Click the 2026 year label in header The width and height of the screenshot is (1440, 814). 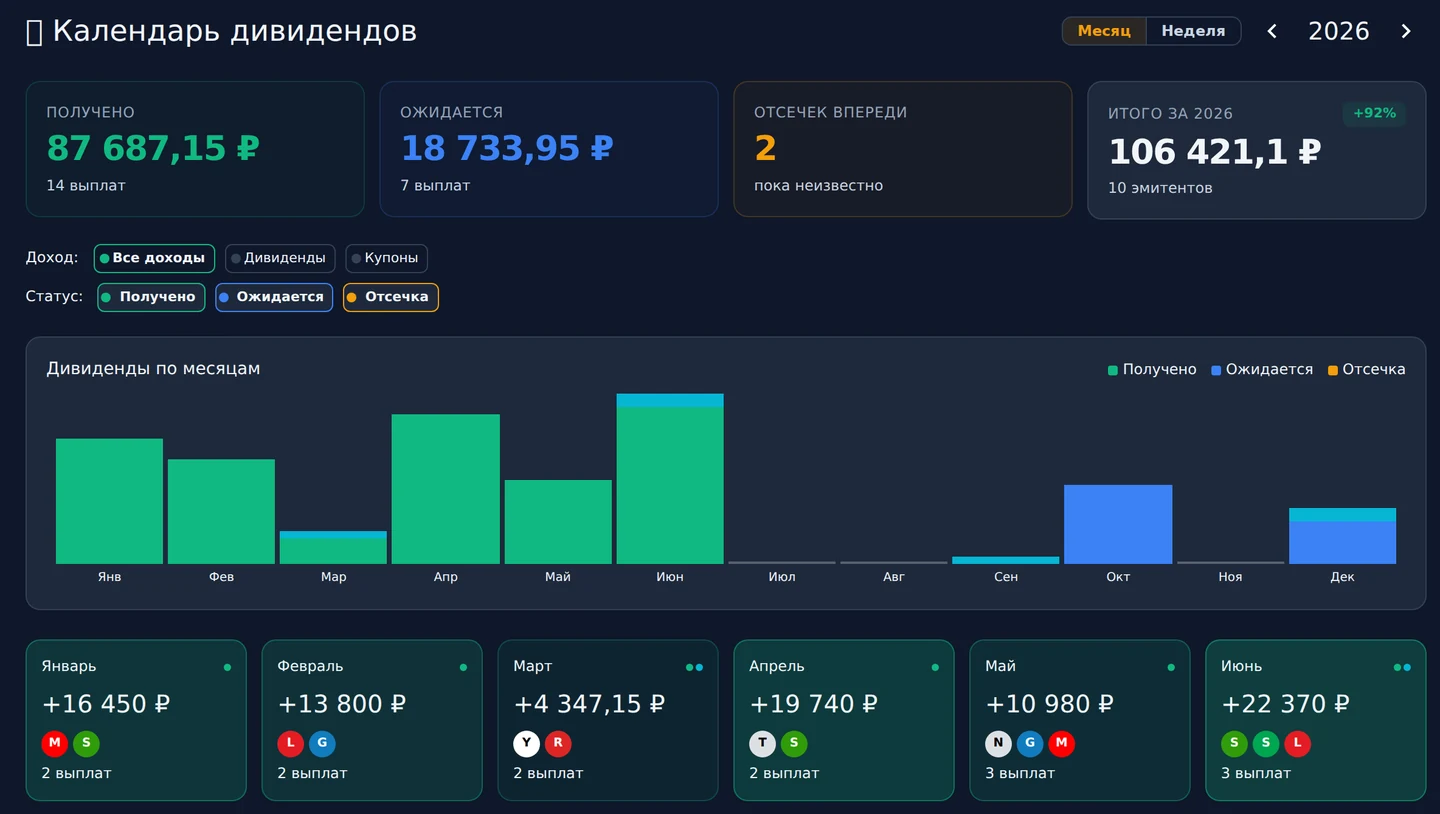click(1339, 31)
